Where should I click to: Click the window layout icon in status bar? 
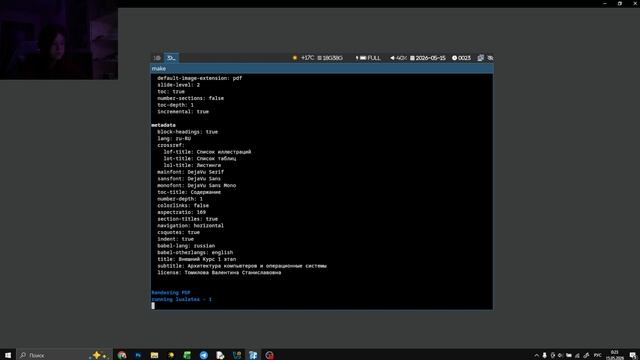[480, 58]
